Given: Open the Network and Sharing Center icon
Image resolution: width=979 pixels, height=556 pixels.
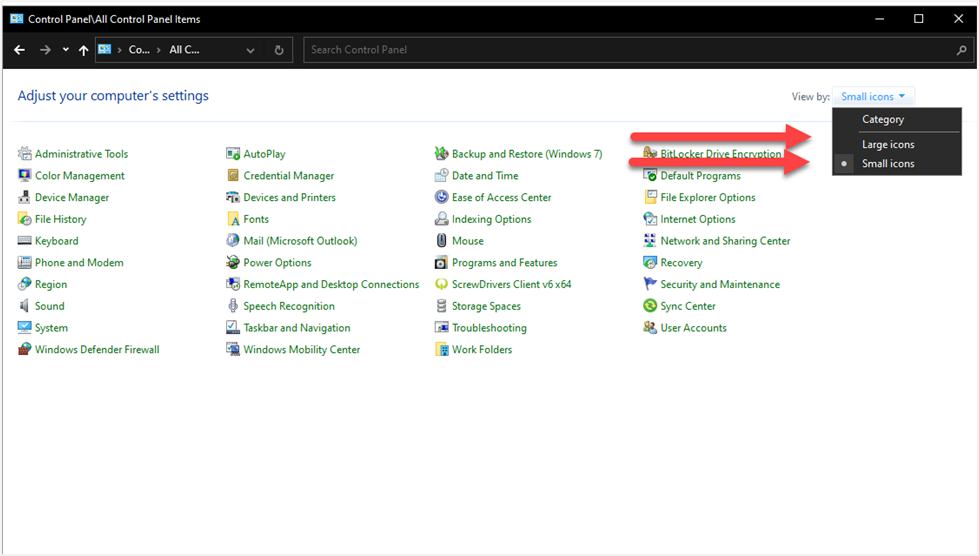Looking at the screenshot, I should [x=651, y=241].
